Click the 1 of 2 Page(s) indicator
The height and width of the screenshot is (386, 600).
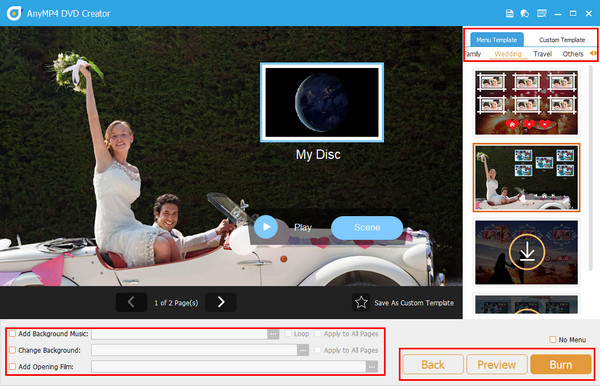click(x=176, y=303)
